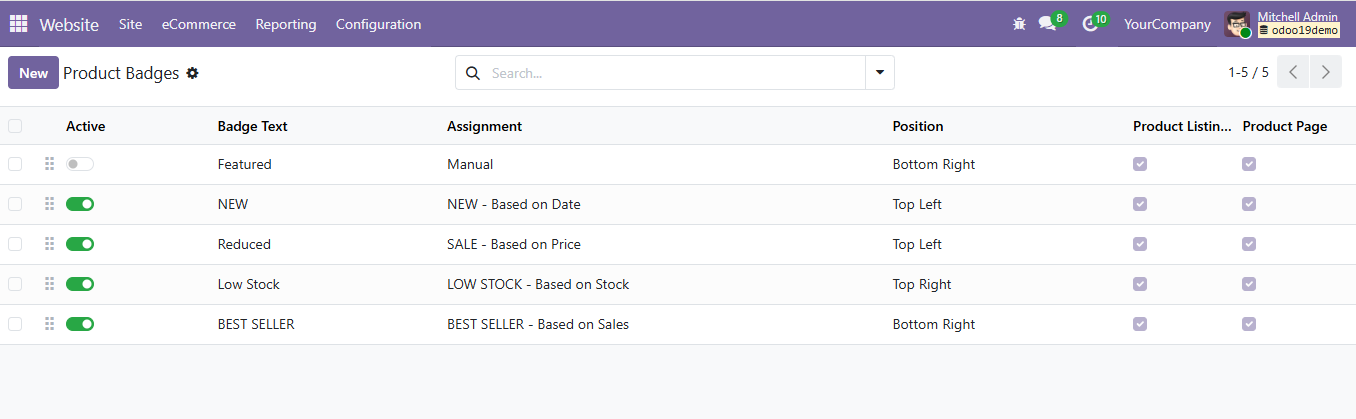
Task: Click the Website app title
Action: pyautogui.click(x=69, y=24)
